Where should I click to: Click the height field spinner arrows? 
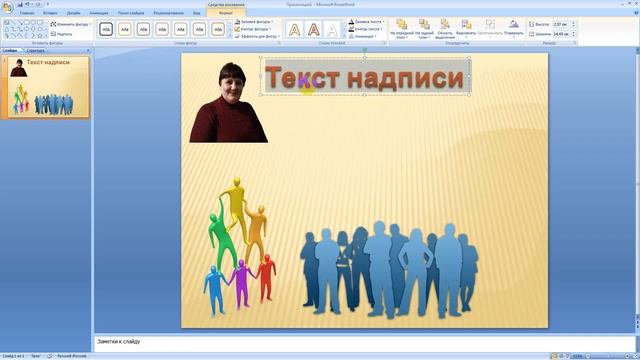(573, 24)
